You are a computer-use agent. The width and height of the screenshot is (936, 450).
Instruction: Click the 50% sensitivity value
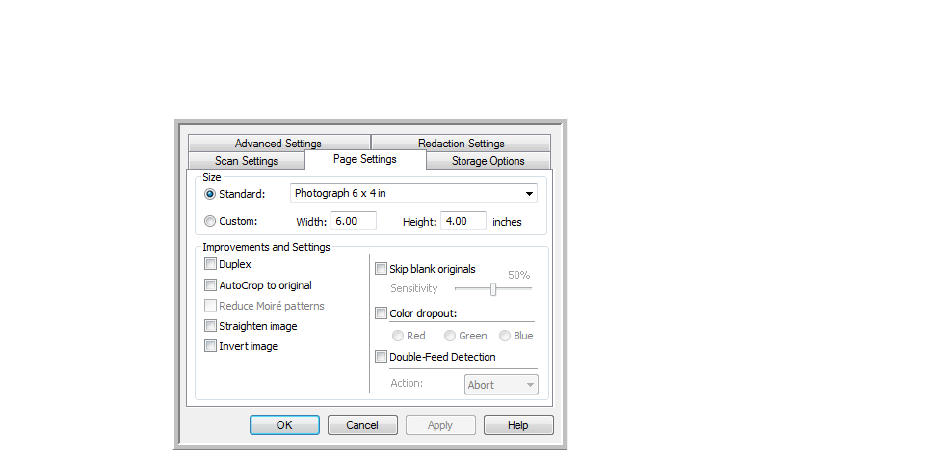tap(519, 275)
